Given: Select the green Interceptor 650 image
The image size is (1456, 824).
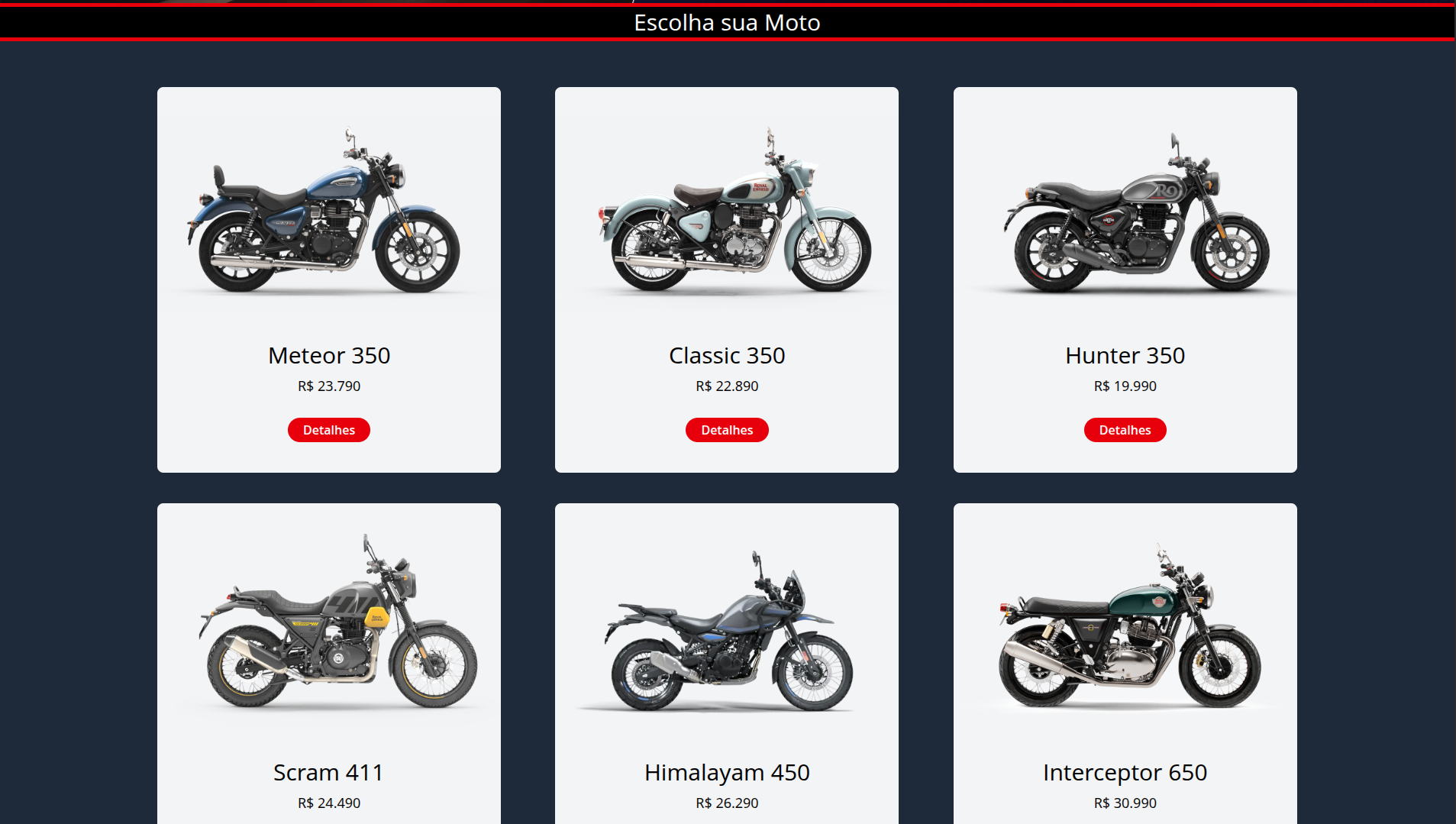Looking at the screenshot, I should click(x=1125, y=628).
